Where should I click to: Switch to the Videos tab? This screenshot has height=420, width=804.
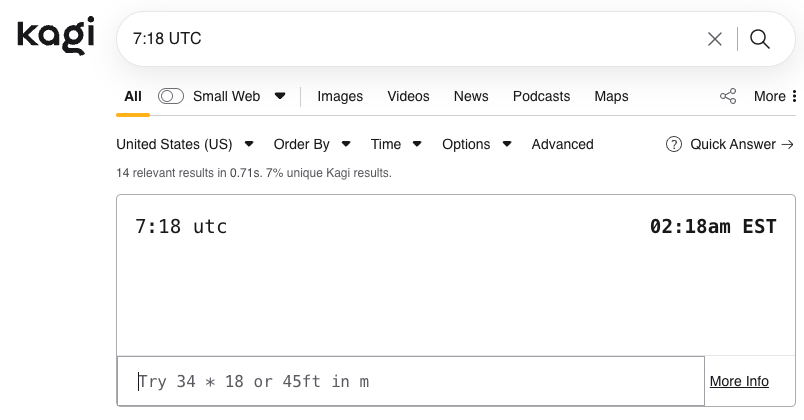tap(408, 96)
